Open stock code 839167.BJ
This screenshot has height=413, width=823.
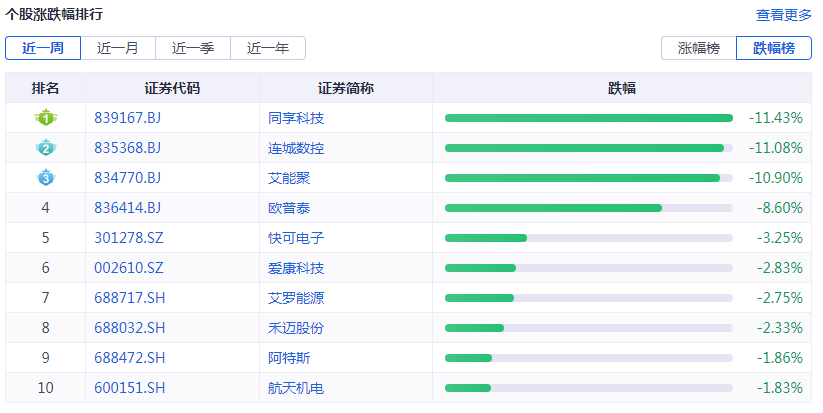pyautogui.click(x=127, y=118)
